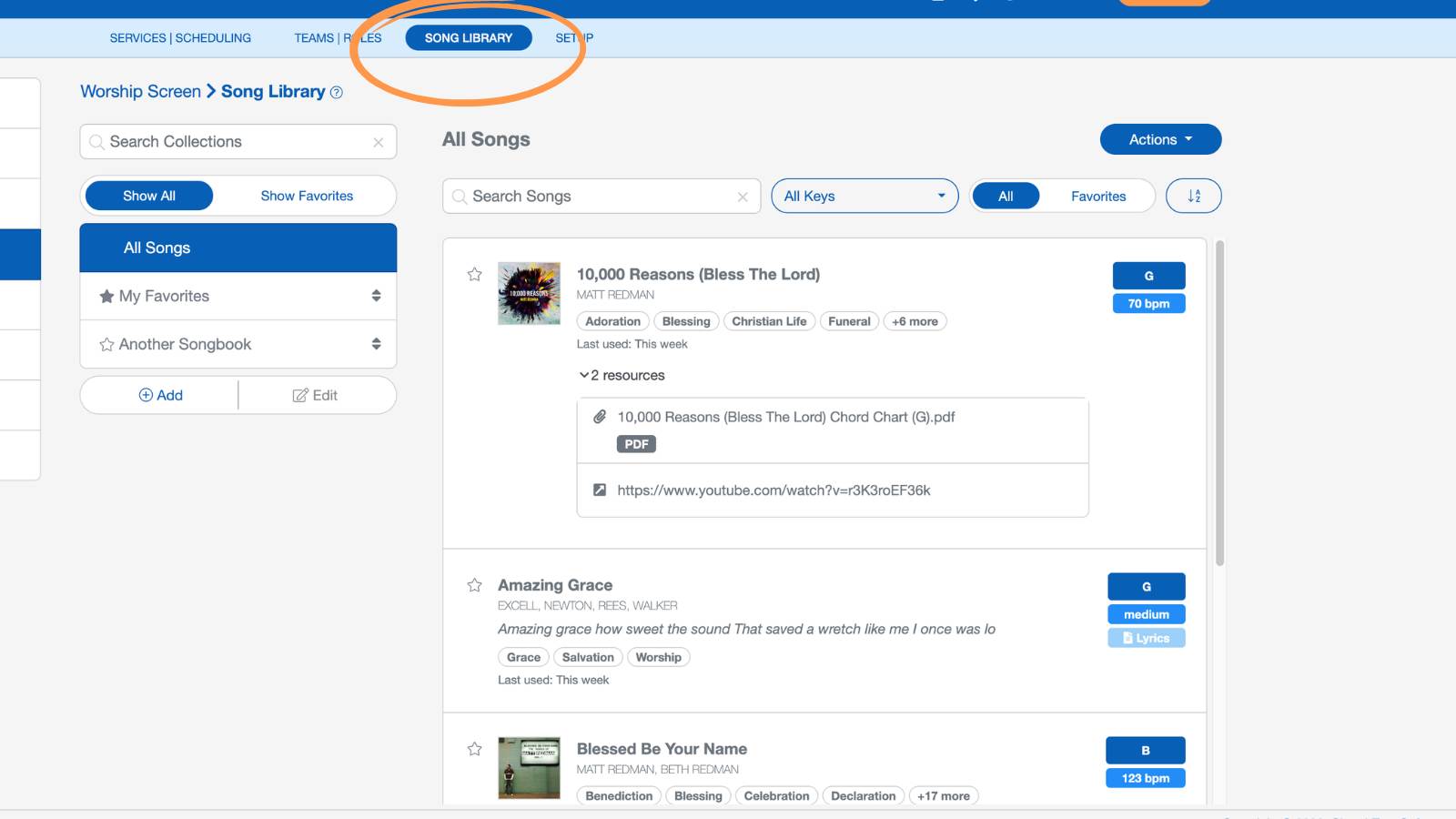Go to Services | Scheduling tab
The height and width of the screenshot is (819, 1456).
click(180, 37)
